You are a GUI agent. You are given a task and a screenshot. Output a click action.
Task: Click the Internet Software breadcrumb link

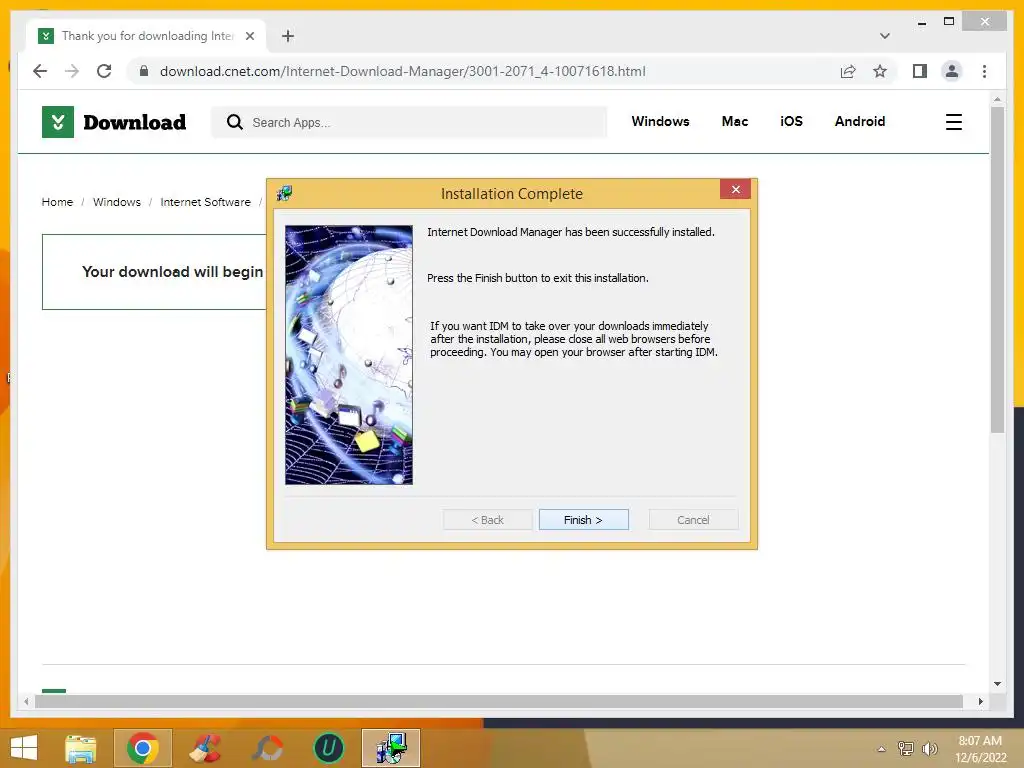(x=205, y=202)
